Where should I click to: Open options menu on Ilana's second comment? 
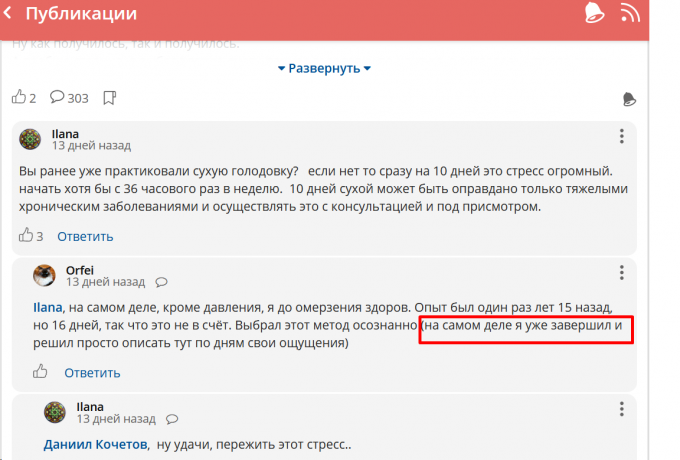coord(622,409)
